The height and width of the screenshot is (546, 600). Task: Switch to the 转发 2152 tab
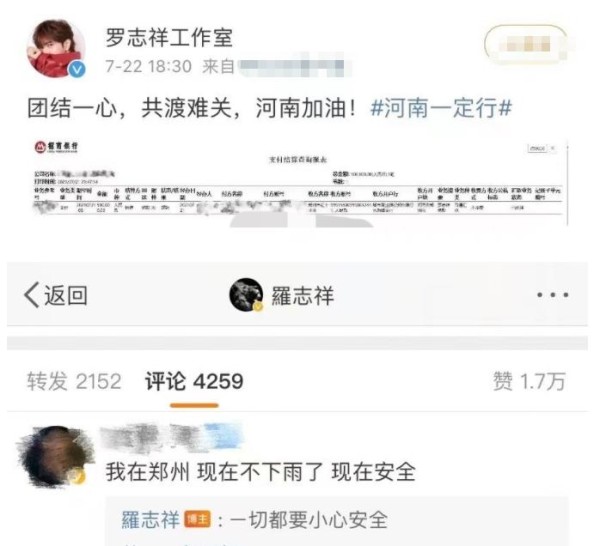[x=74, y=381]
